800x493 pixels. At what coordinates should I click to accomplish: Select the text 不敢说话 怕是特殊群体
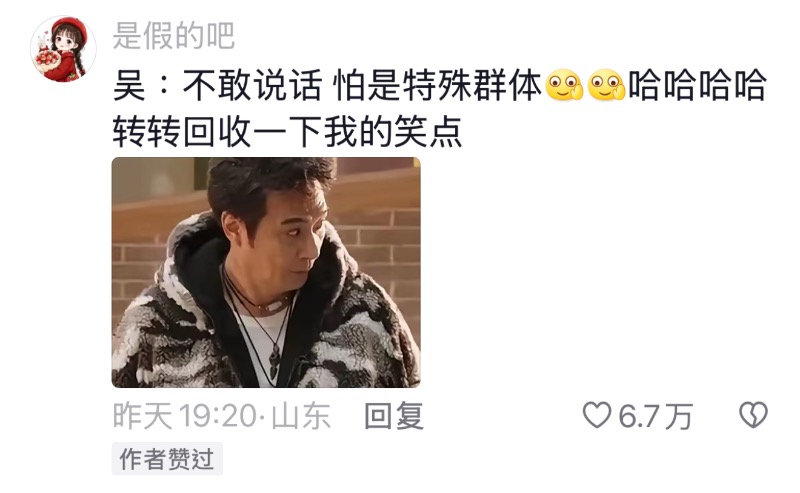(362, 85)
